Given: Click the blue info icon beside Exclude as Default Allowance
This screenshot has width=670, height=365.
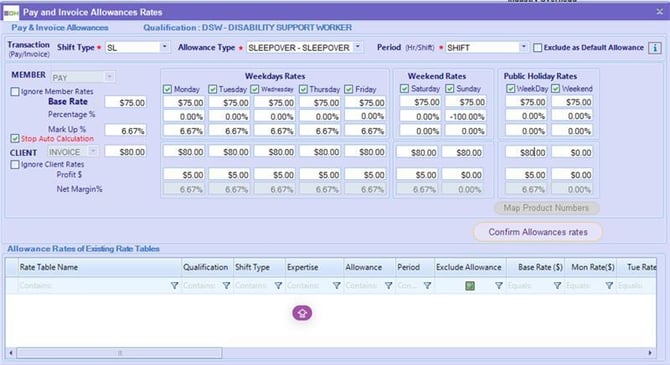Looking at the screenshot, I should pos(655,47).
